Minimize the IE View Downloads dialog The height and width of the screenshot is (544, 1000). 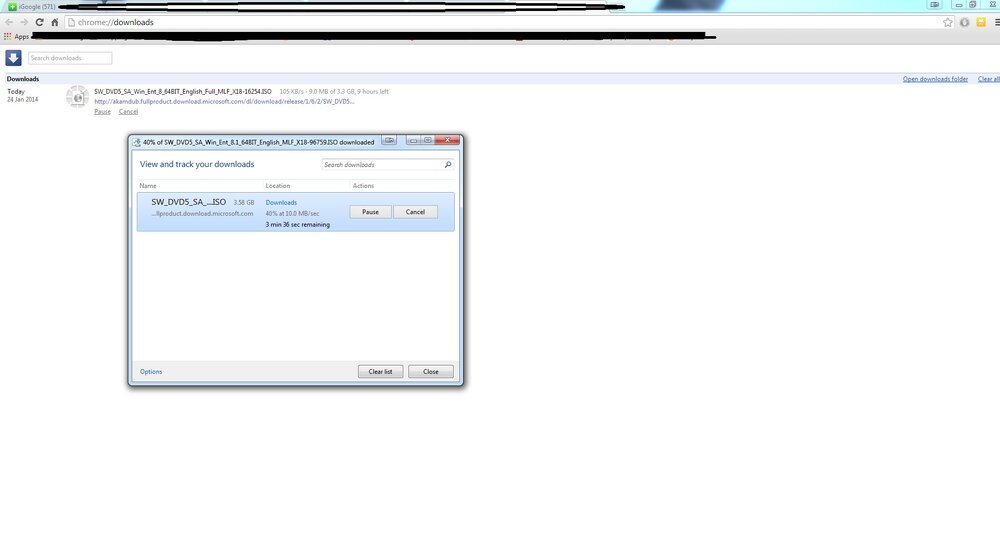tap(413, 140)
